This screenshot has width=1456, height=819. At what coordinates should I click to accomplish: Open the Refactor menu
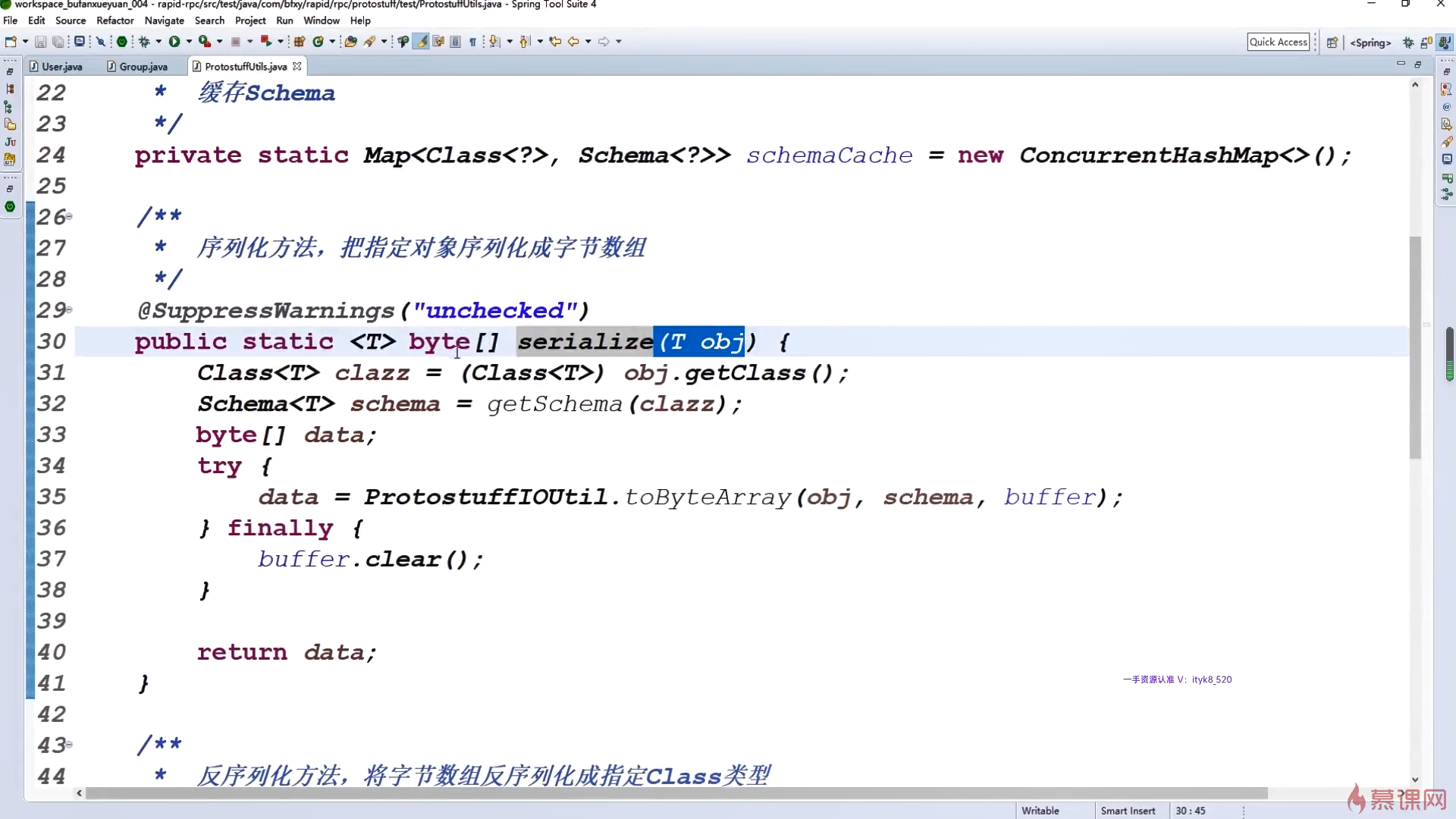(115, 20)
